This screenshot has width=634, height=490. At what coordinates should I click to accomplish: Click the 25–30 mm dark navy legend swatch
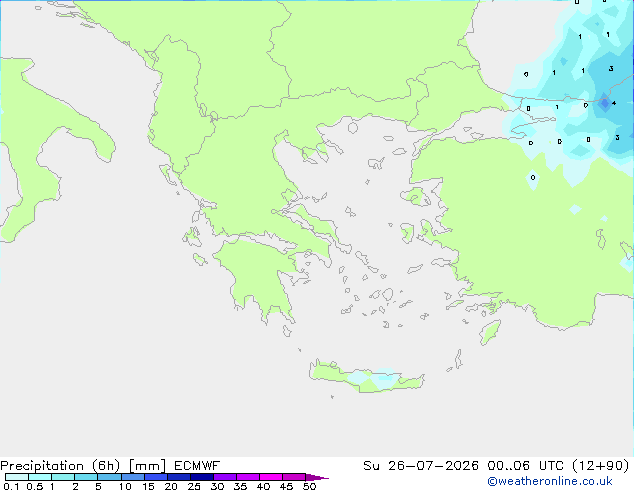202,477
